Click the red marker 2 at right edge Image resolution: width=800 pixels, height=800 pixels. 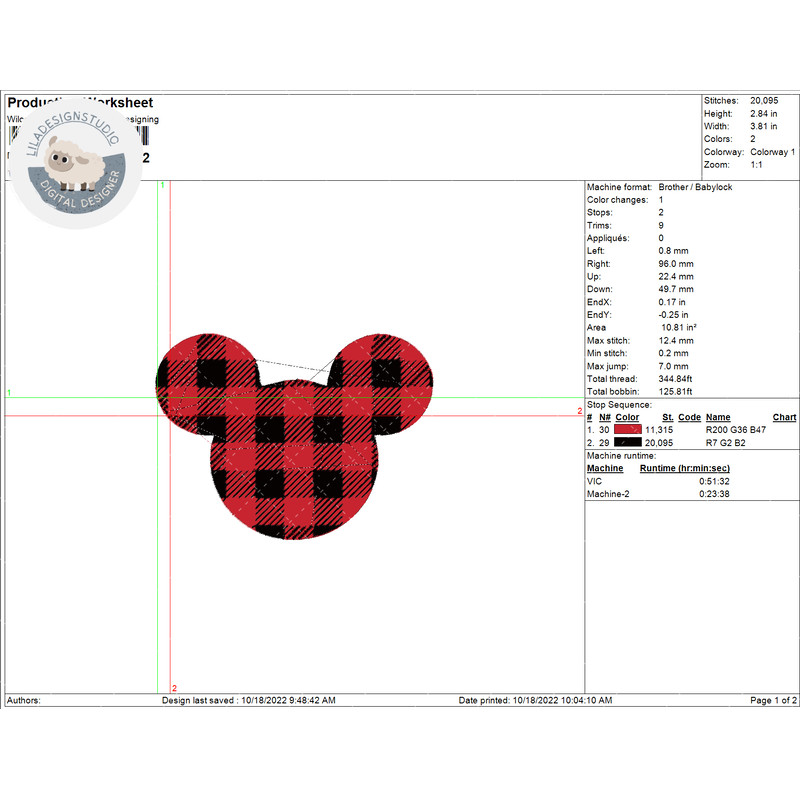pos(579,411)
